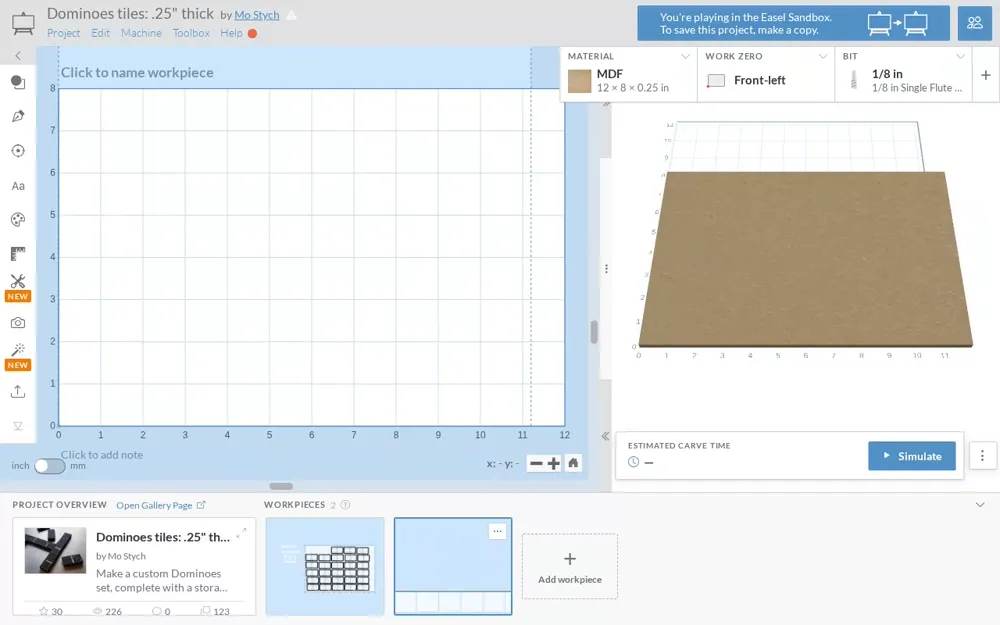Zoom in canvas with plus button
This screenshot has height=625, width=1000.
pos(554,463)
